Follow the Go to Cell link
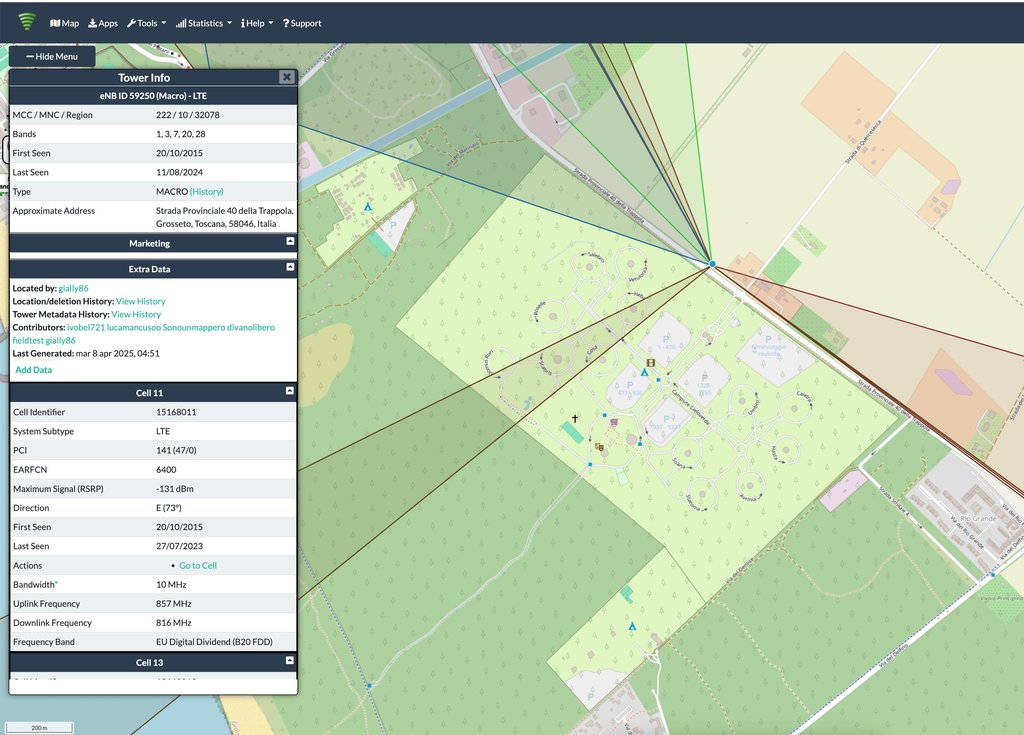Screen dimensions: 1024x735 tap(198, 566)
